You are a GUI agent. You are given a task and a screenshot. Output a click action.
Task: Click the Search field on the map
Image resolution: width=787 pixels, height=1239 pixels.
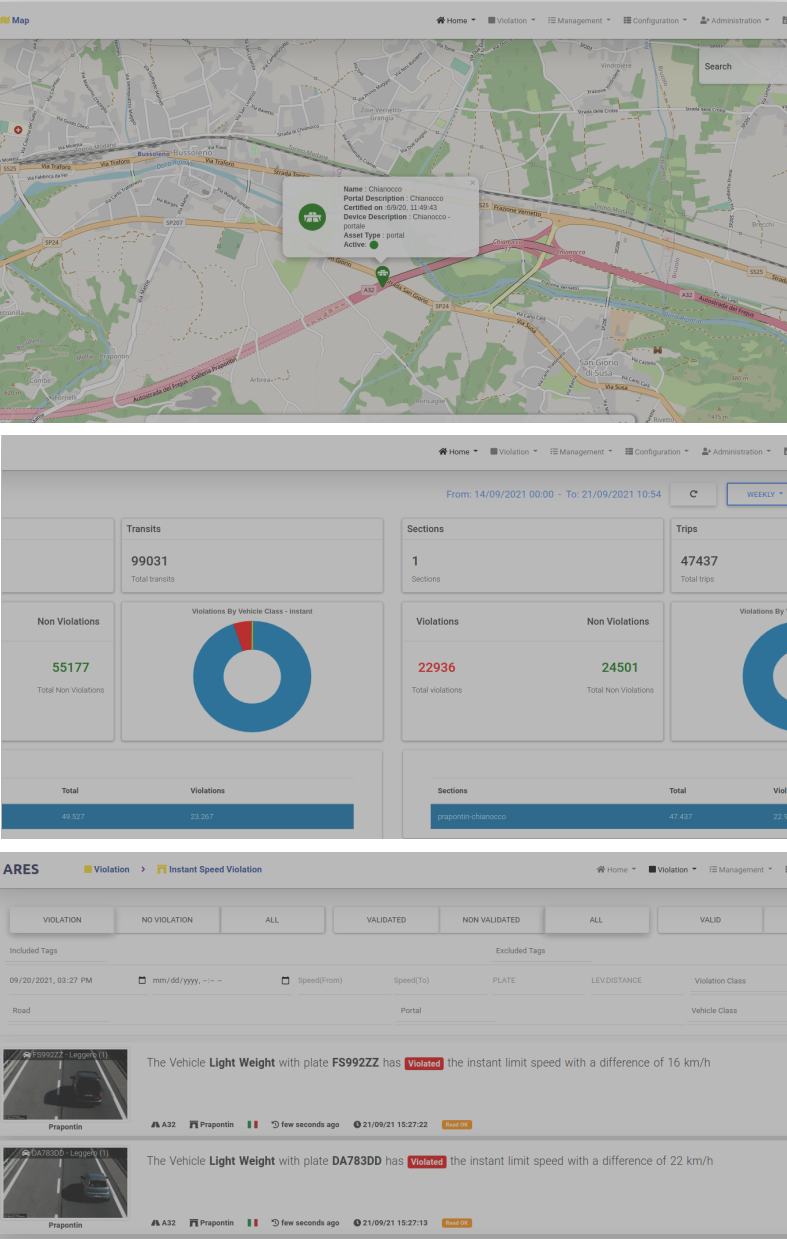(743, 66)
